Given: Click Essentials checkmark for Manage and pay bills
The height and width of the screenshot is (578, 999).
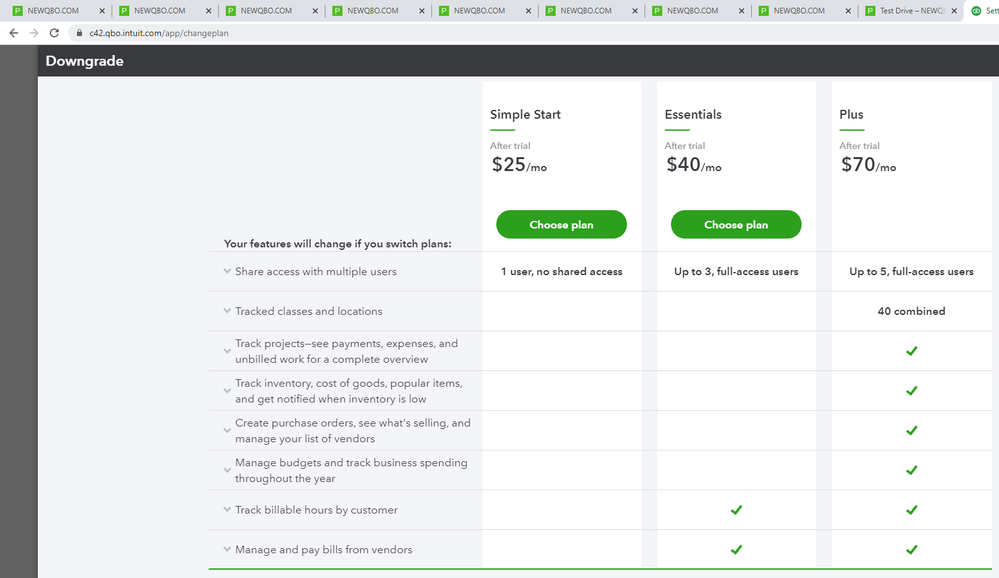Looking at the screenshot, I should coord(736,549).
